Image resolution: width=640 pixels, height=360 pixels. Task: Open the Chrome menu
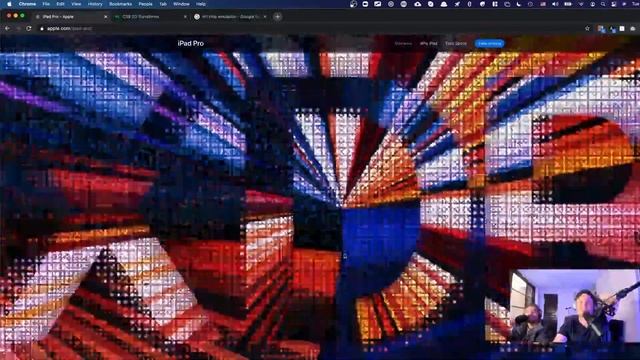click(27, 4)
